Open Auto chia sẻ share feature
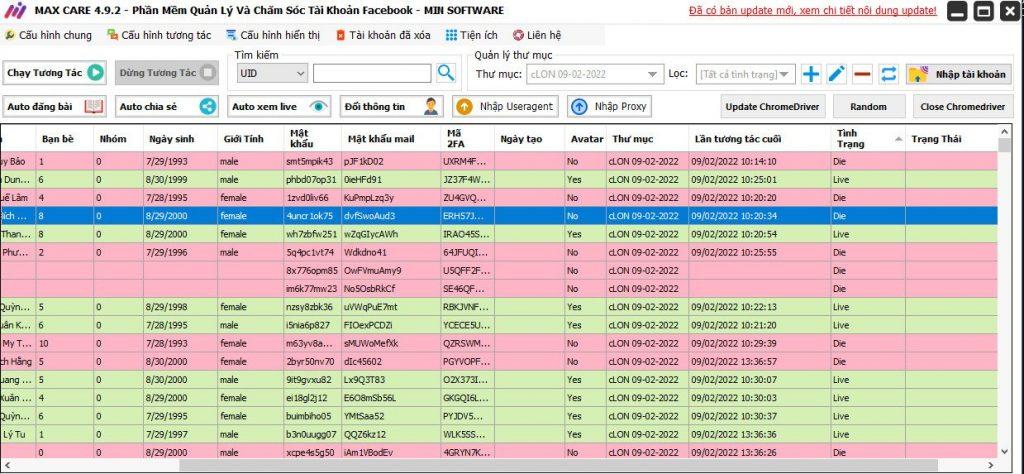The width and height of the screenshot is (1024, 474). pyautogui.click(x=167, y=106)
